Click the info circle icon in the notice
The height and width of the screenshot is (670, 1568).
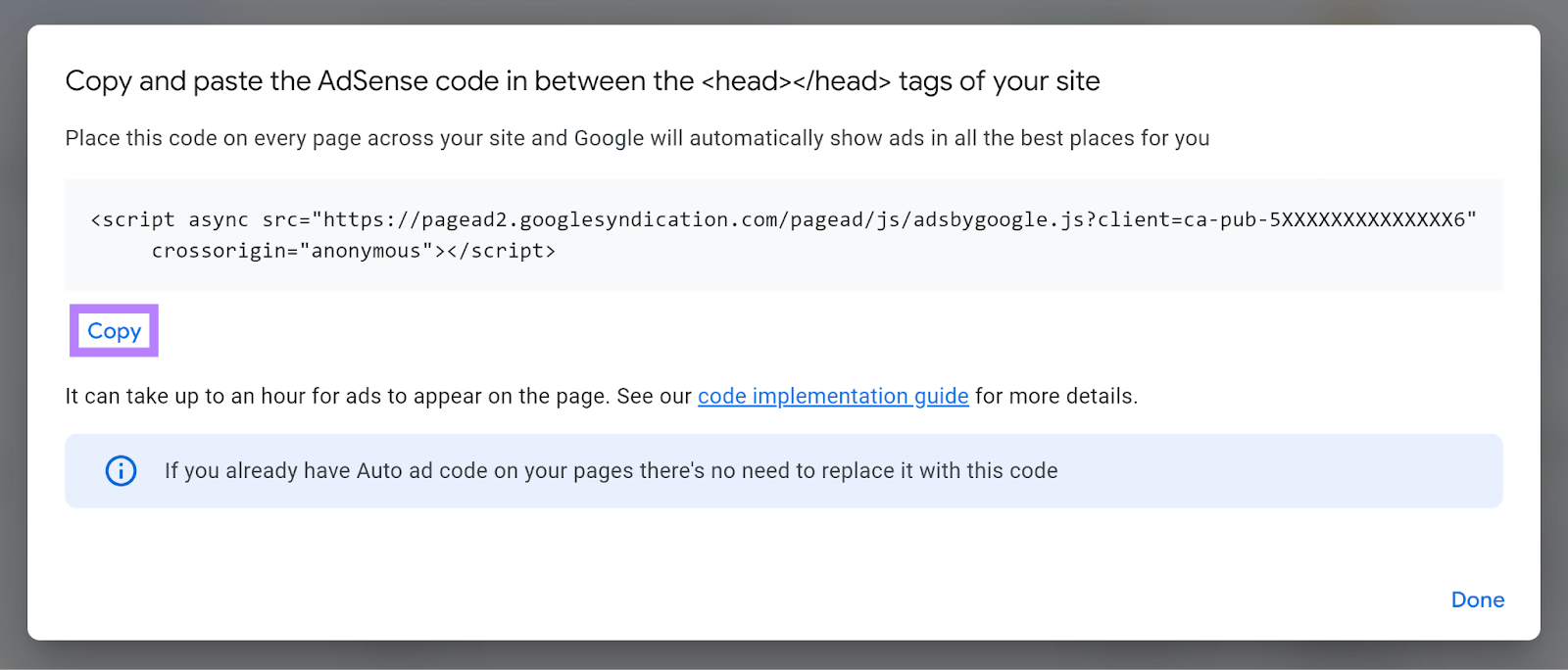(122, 471)
